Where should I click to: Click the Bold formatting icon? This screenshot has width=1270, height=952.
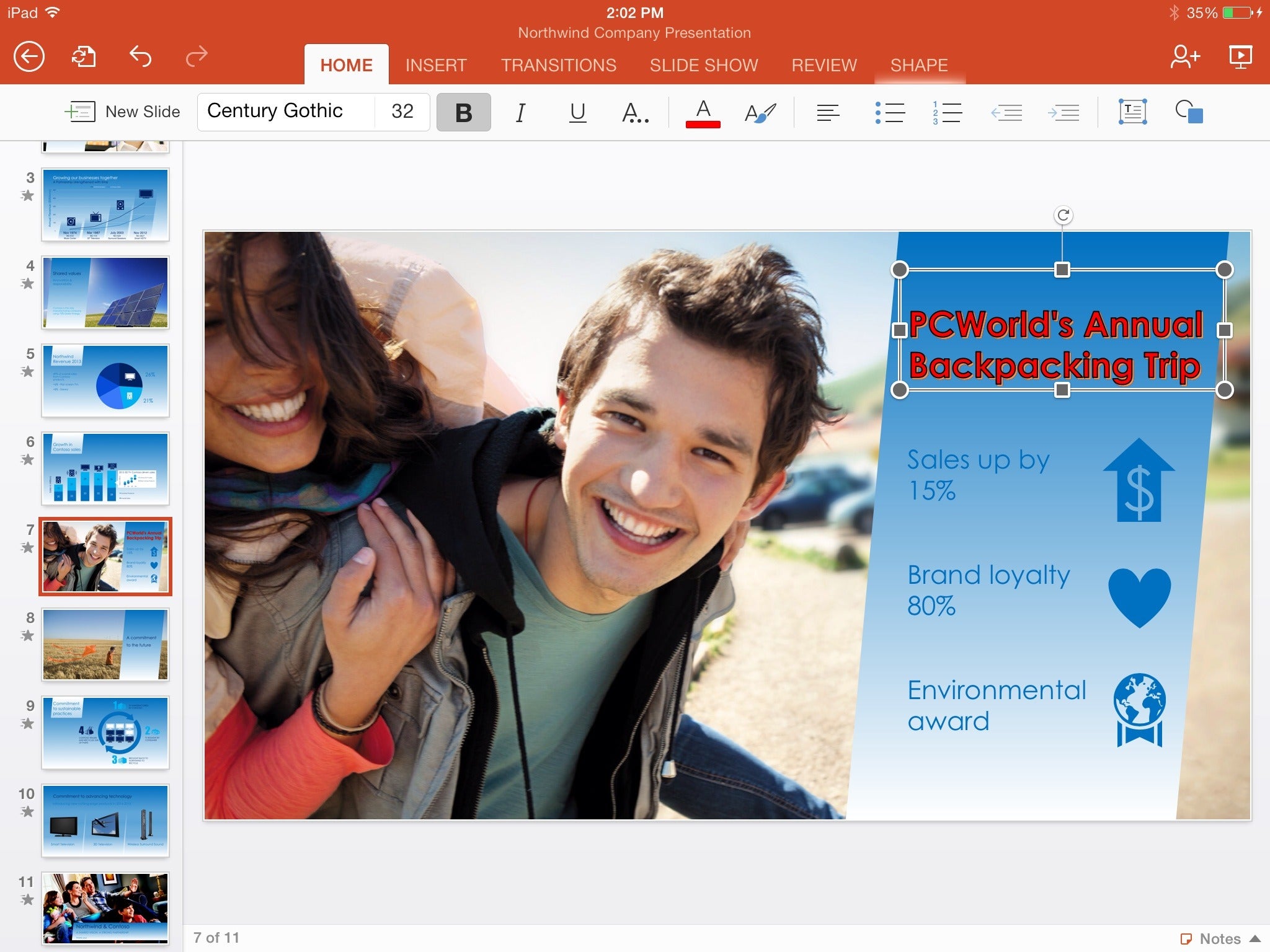pos(462,111)
